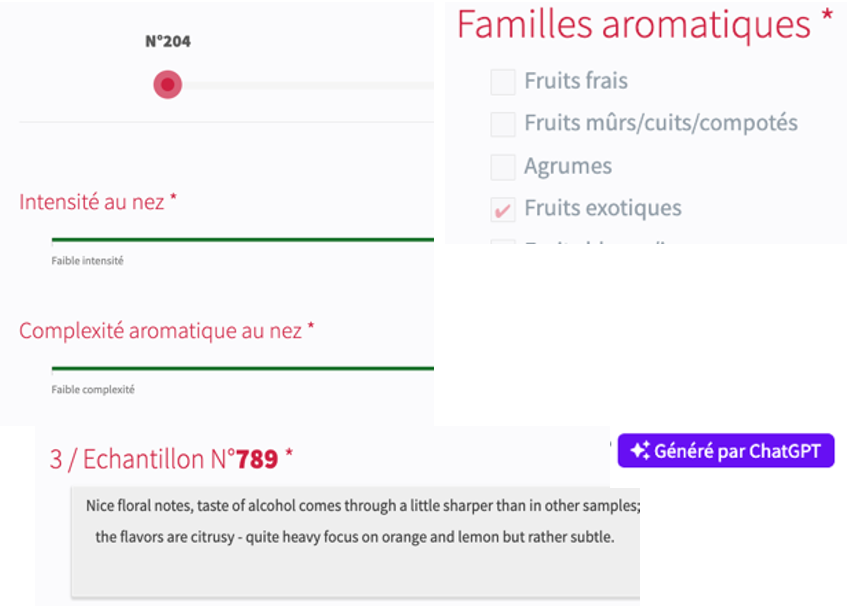Click the Echantillon N°789 heading
This screenshot has height=606, width=852.
(x=166, y=459)
